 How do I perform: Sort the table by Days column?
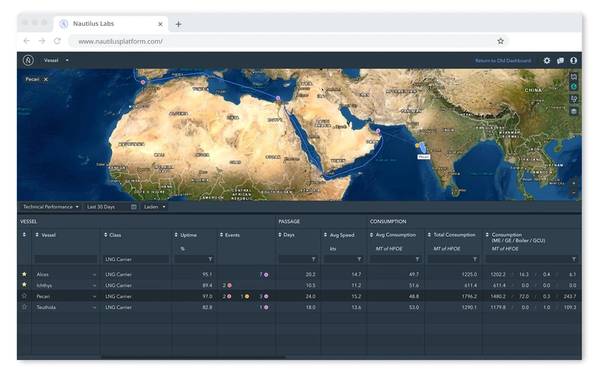[280, 235]
